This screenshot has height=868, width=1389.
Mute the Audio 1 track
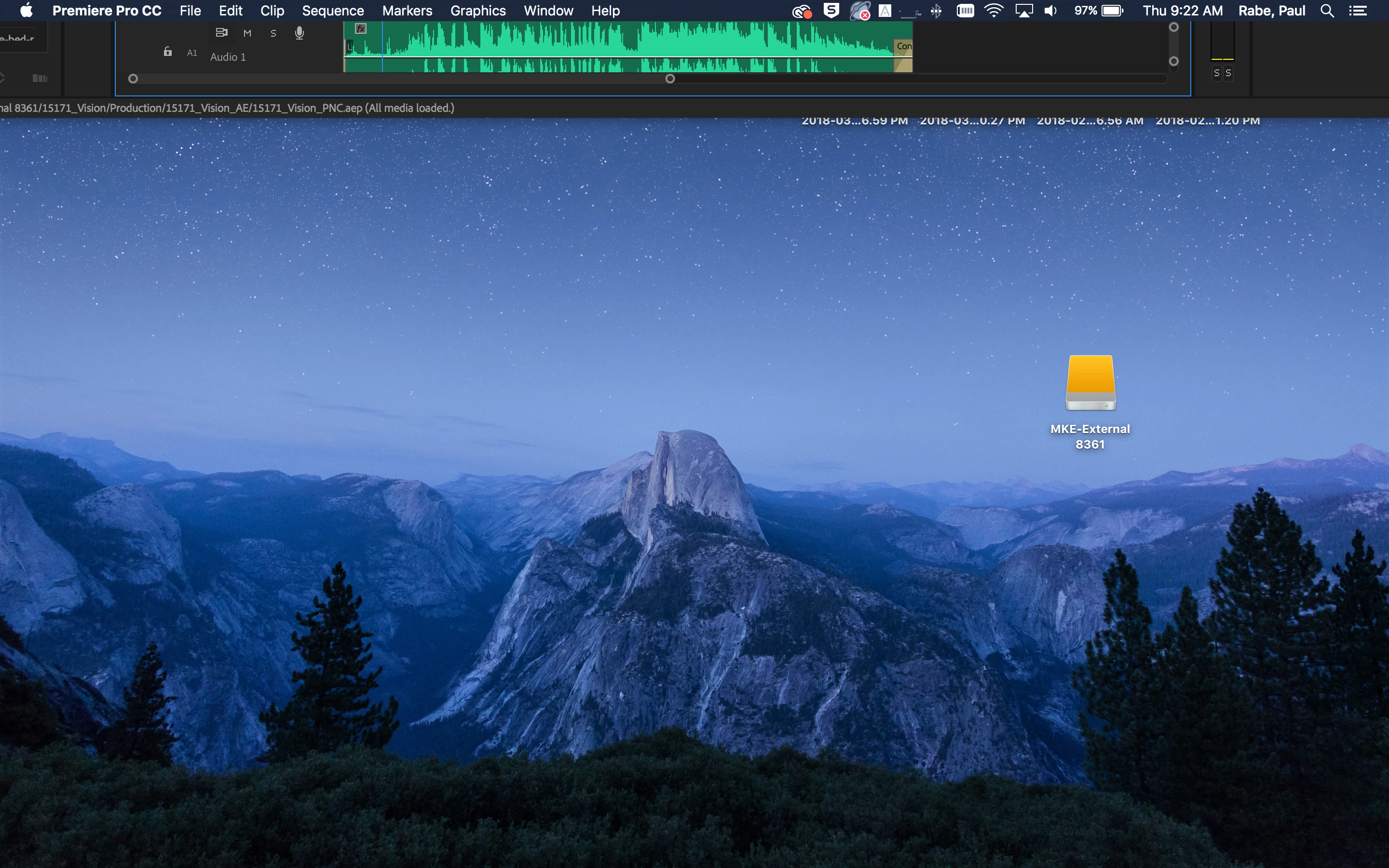247,33
